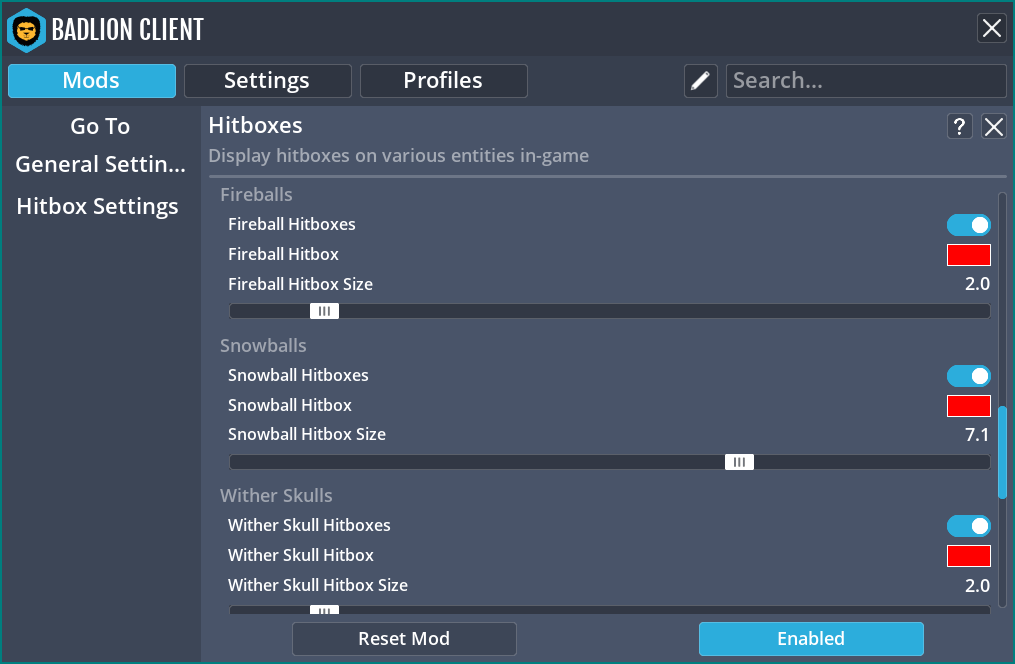Screen dimensions: 1015x664
Task: Click the Go To sidebar heading
Action: coord(100,126)
